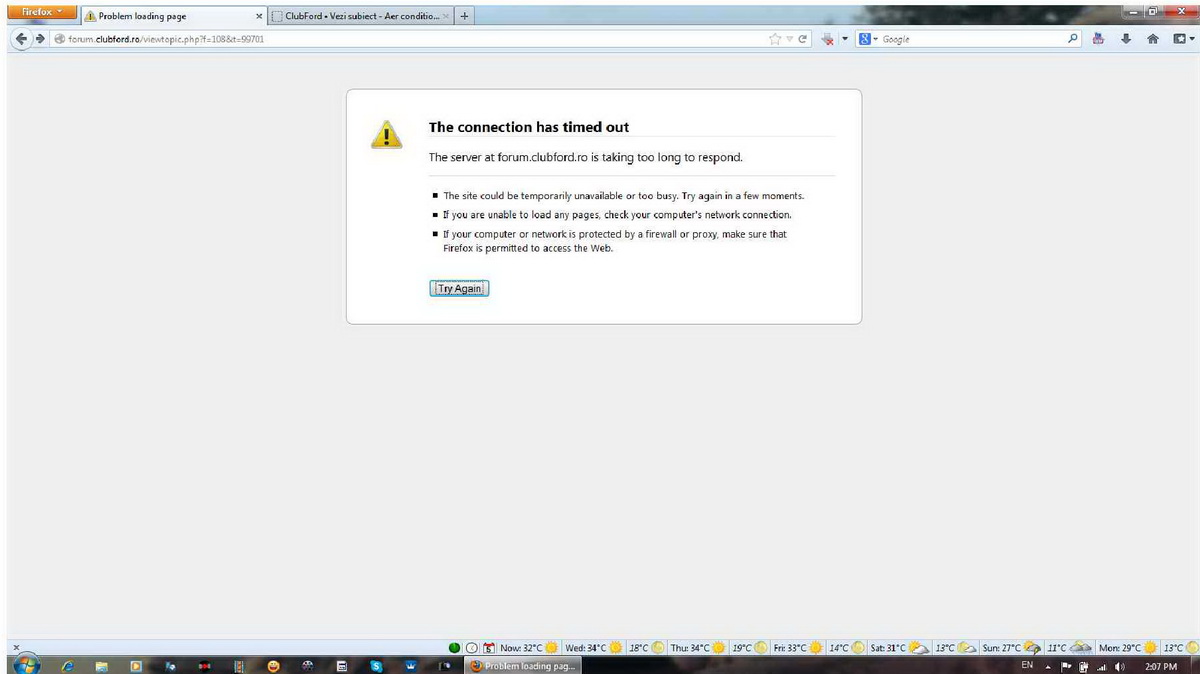This screenshot has height=674, width=1200.
Task: Click the green circle status icon
Action: point(455,648)
